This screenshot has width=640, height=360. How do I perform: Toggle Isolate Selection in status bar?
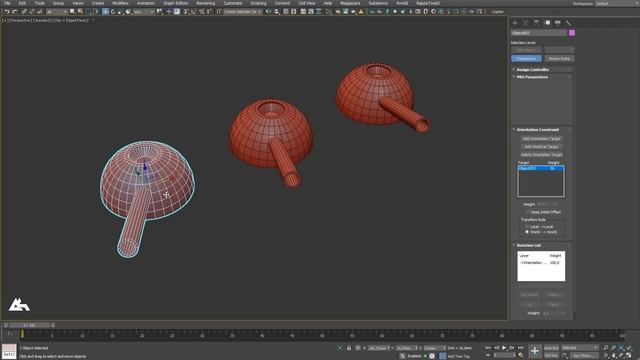(x=340, y=348)
